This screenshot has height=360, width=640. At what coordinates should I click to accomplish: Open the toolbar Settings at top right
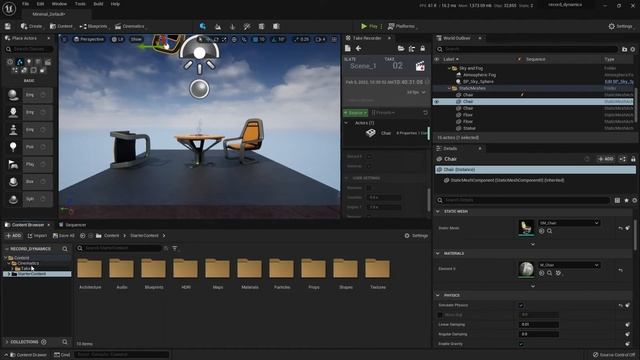click(x=621, y=26)
